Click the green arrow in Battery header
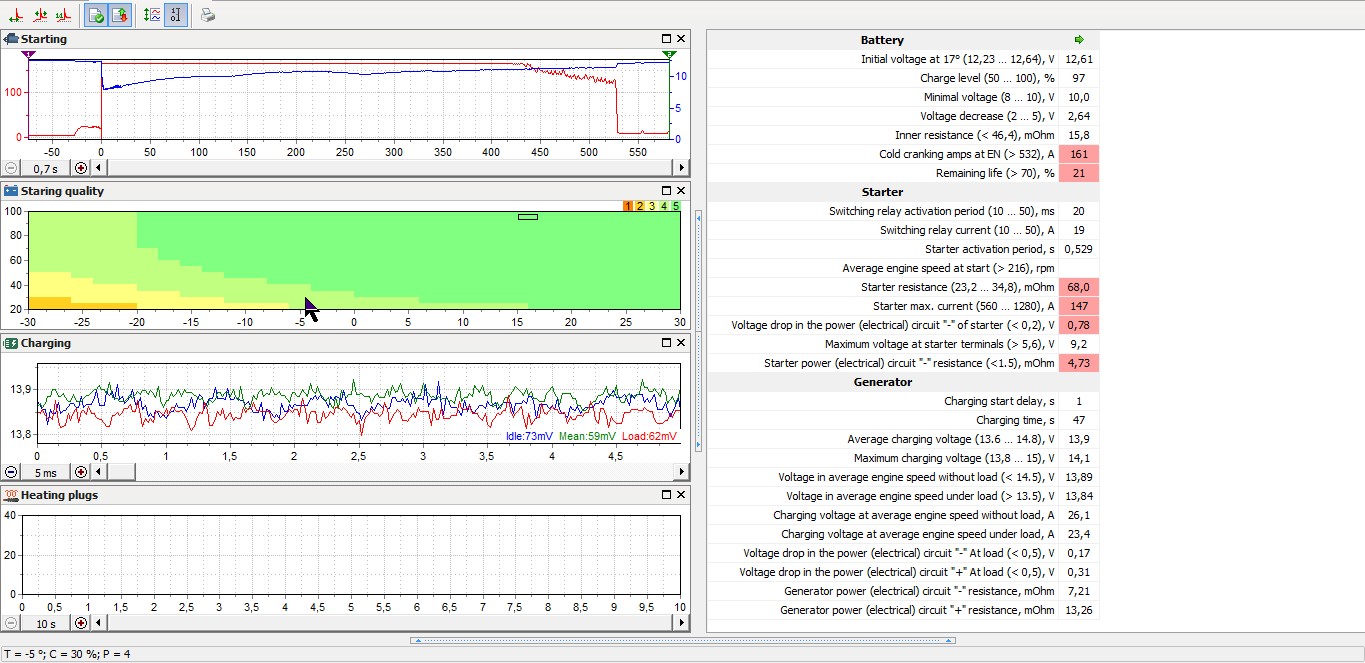This screenshot has height=663, width=1365. (x=1079, y=40)
